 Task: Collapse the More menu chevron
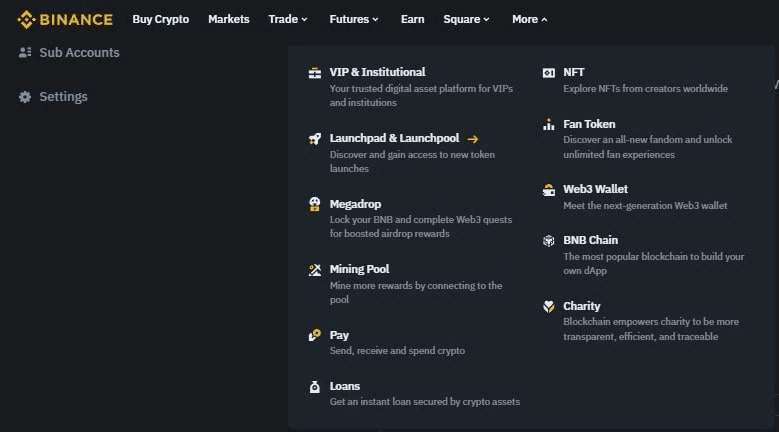544,19
